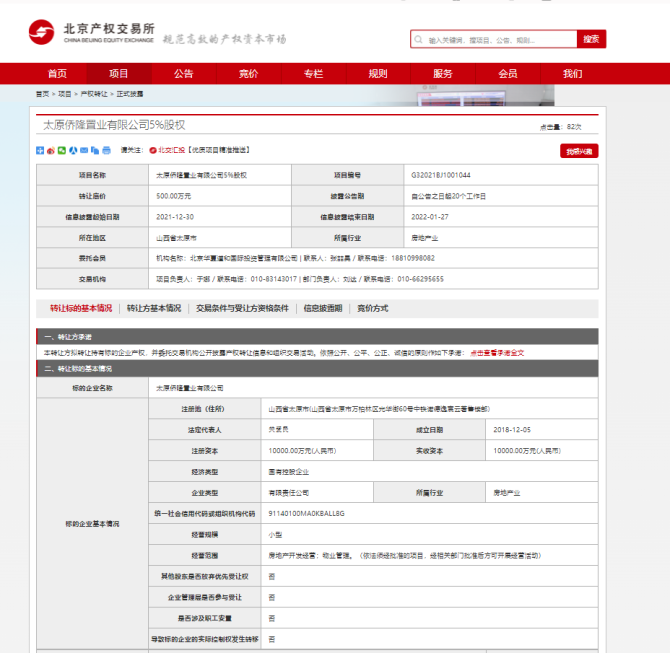This screenshot has height=653, width=670.
Task: Click disclosure end date 2022-01-27
Action: pos(430,217)
